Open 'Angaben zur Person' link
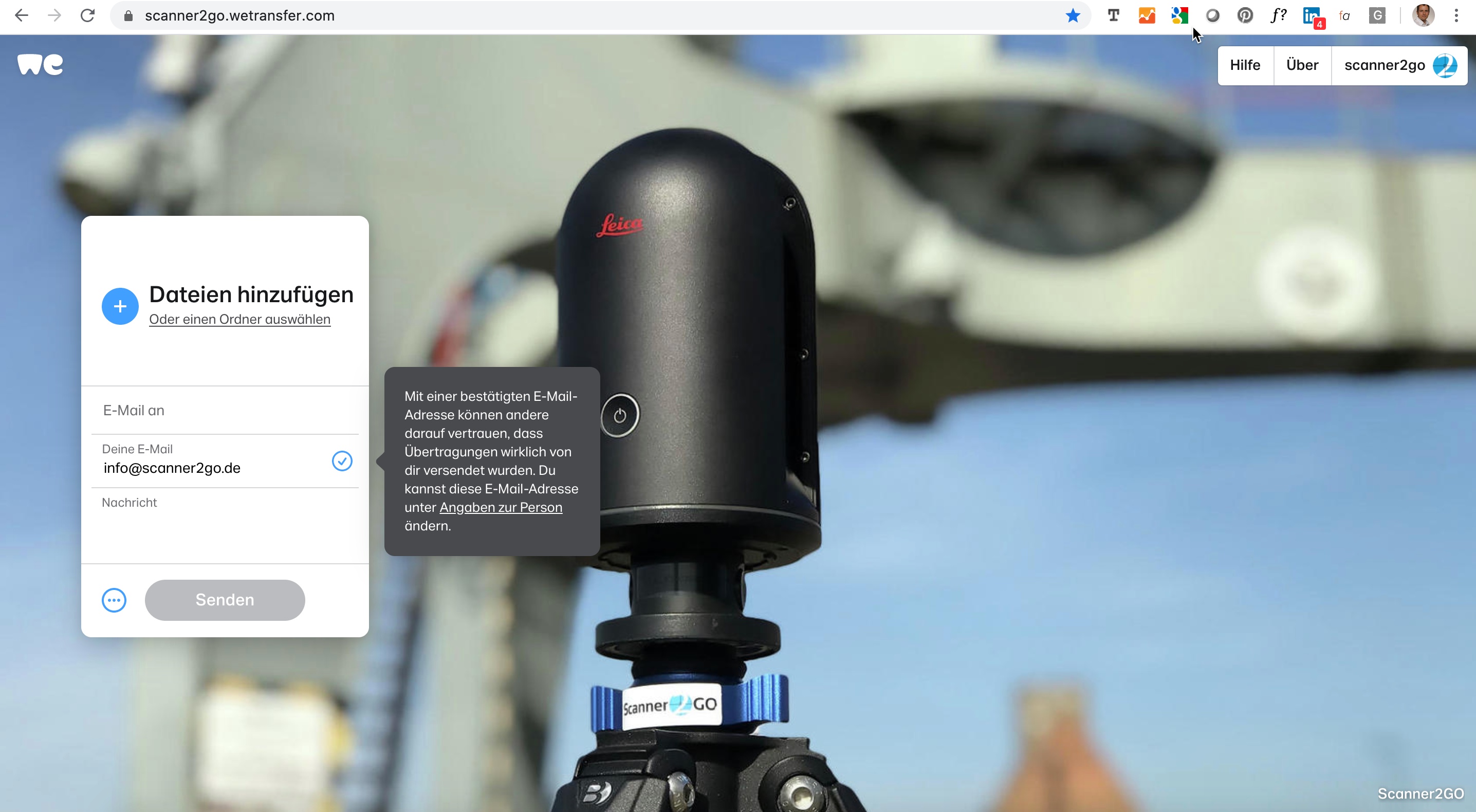The width and height of the screenshot is (1476, 812). [x=501, y=507]
